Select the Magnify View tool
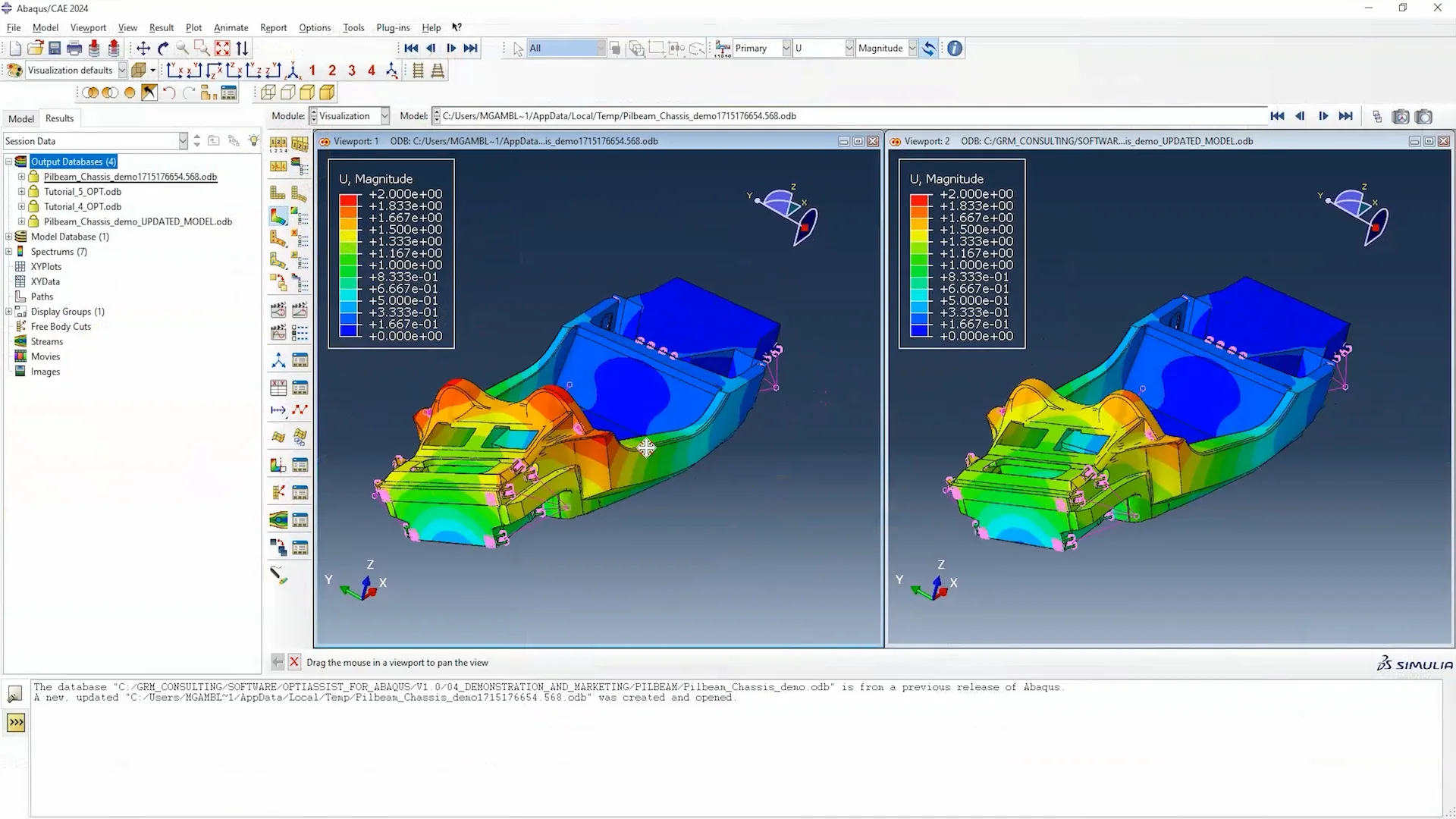The height and width of the screenshot is (819, 1456). tap(183, 49)
